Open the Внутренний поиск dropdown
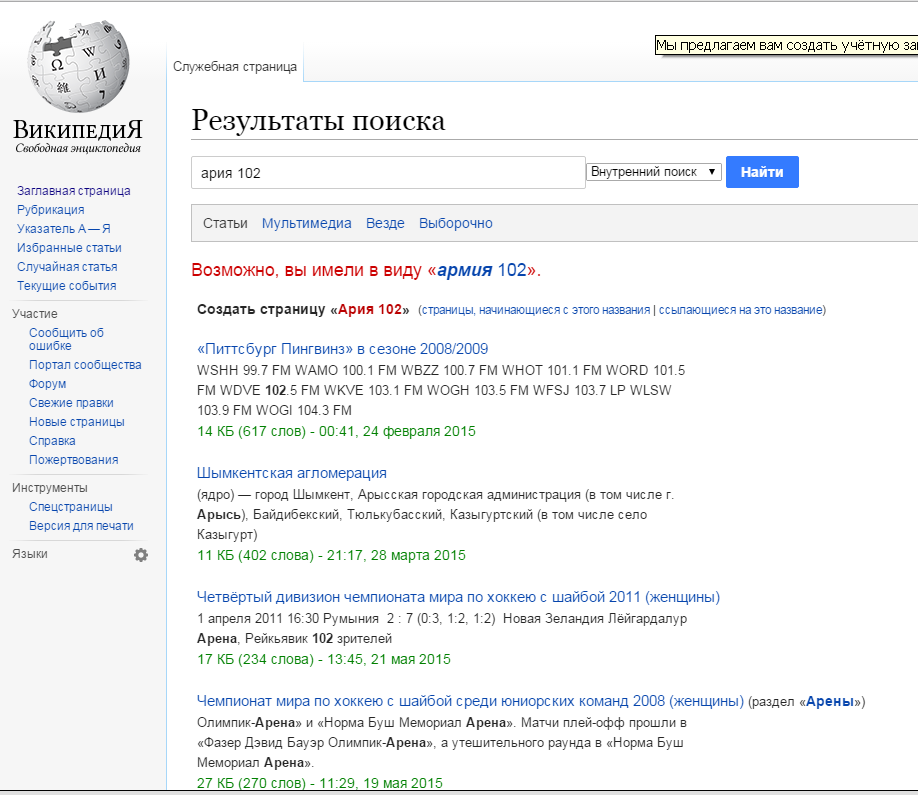Screen dimensions: 918x795 pyautogui.click(x=654, y=172)
